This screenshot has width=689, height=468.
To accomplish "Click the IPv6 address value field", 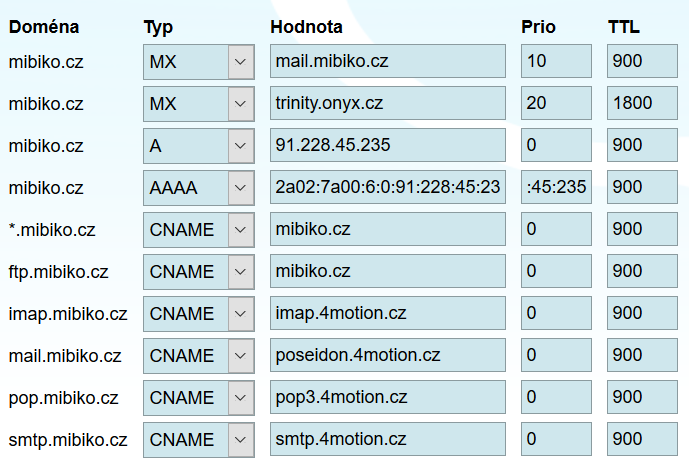I will point(388,188).
